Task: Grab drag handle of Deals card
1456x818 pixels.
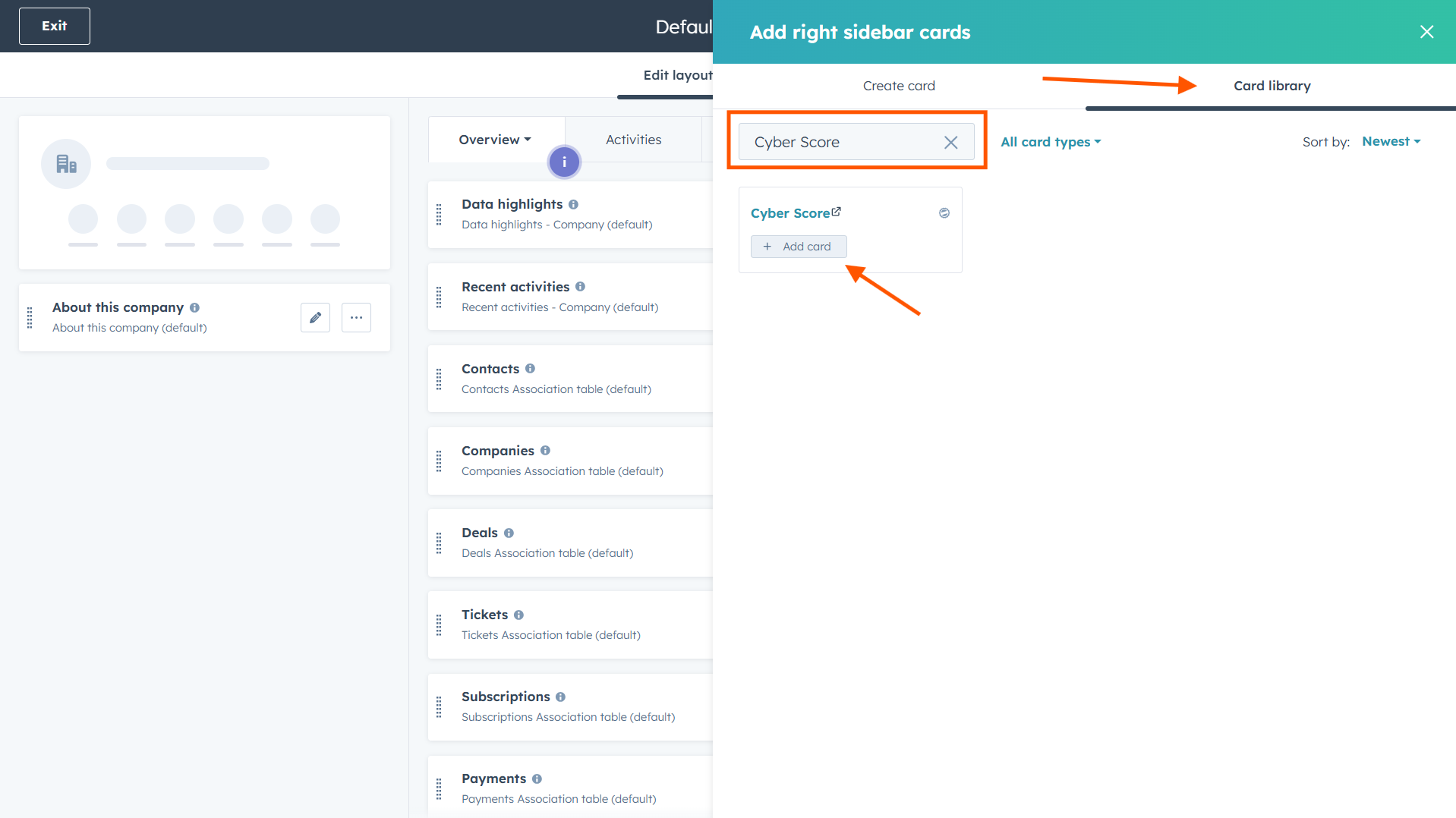Action: pos(439,543)
